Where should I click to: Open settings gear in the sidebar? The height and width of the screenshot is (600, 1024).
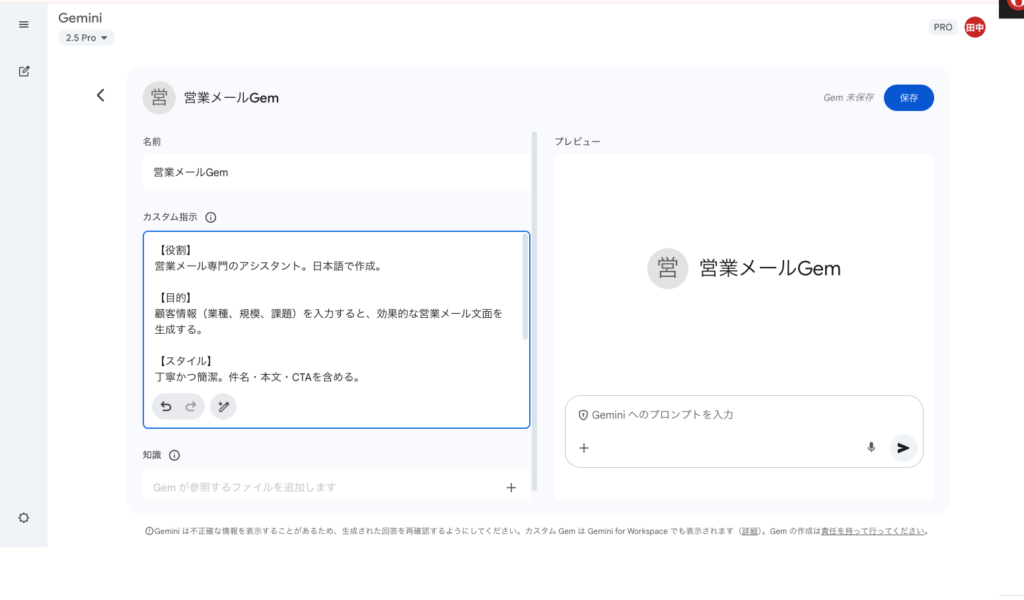tap(24, 518)
